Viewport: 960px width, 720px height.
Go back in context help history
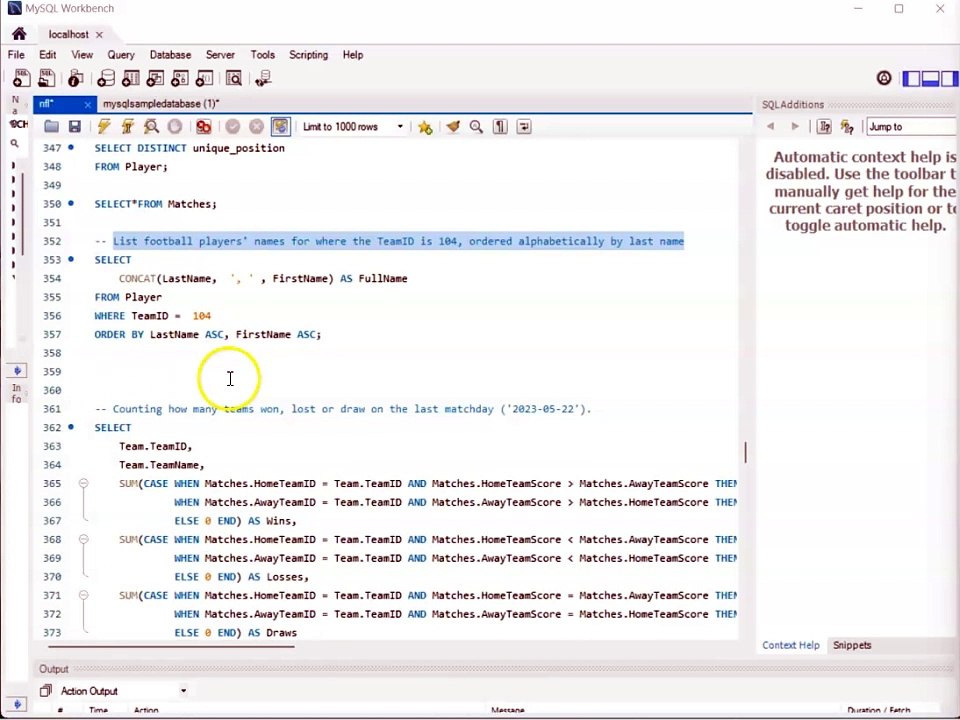coord(770,127)
